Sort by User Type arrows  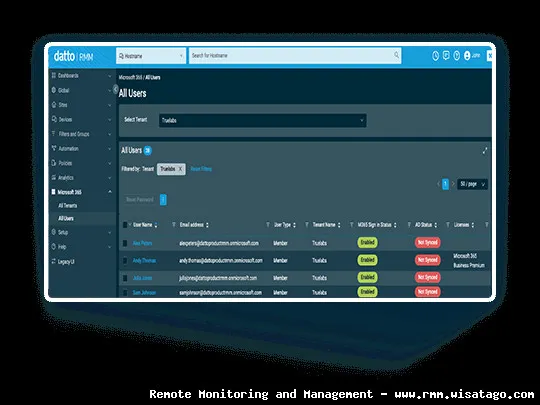point(294,225)
